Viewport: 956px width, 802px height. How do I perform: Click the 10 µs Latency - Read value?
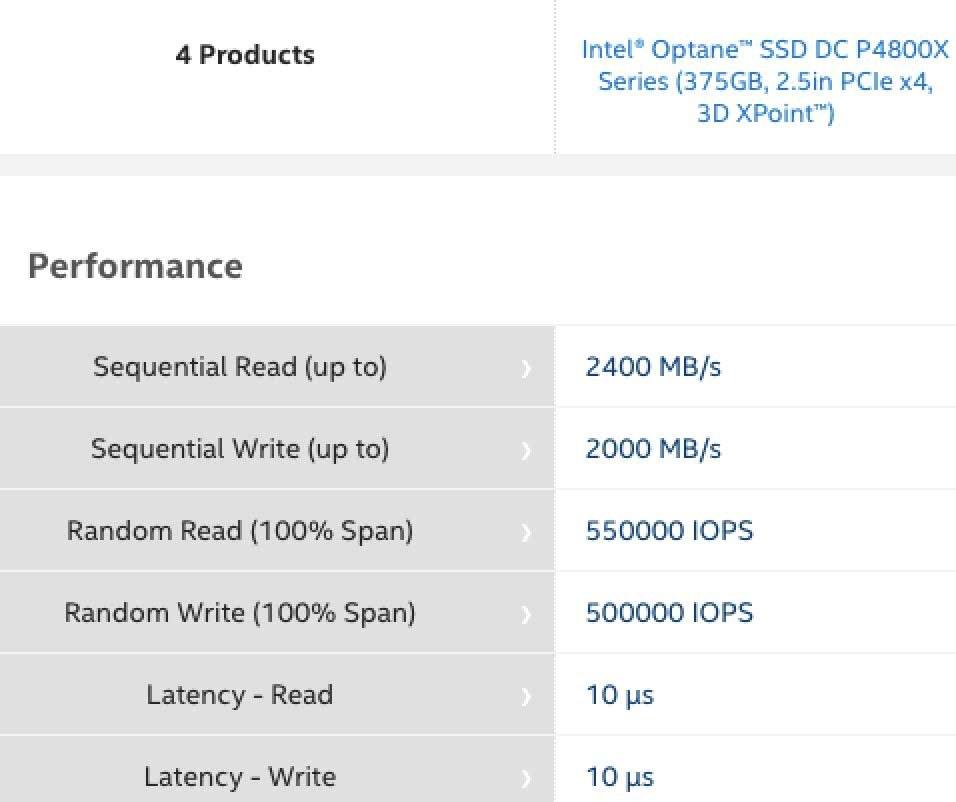click(x=620, y=695)
